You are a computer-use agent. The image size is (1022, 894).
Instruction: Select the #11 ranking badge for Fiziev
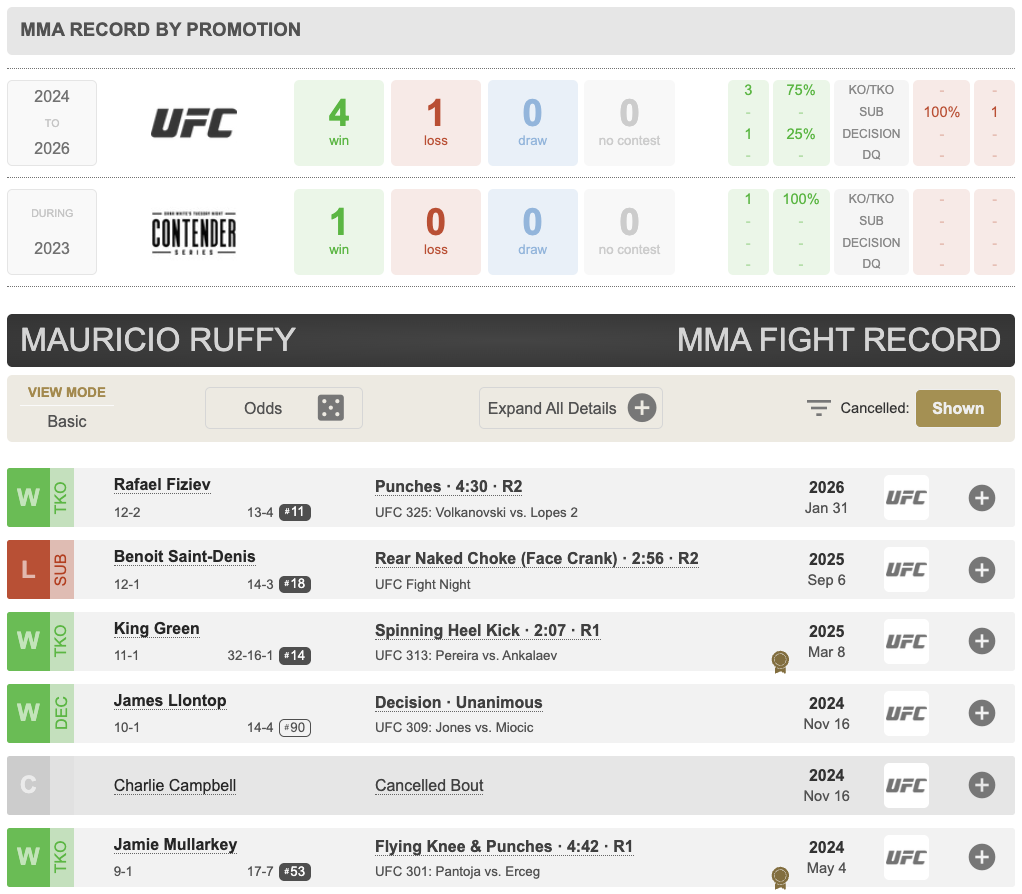(294, 512)
